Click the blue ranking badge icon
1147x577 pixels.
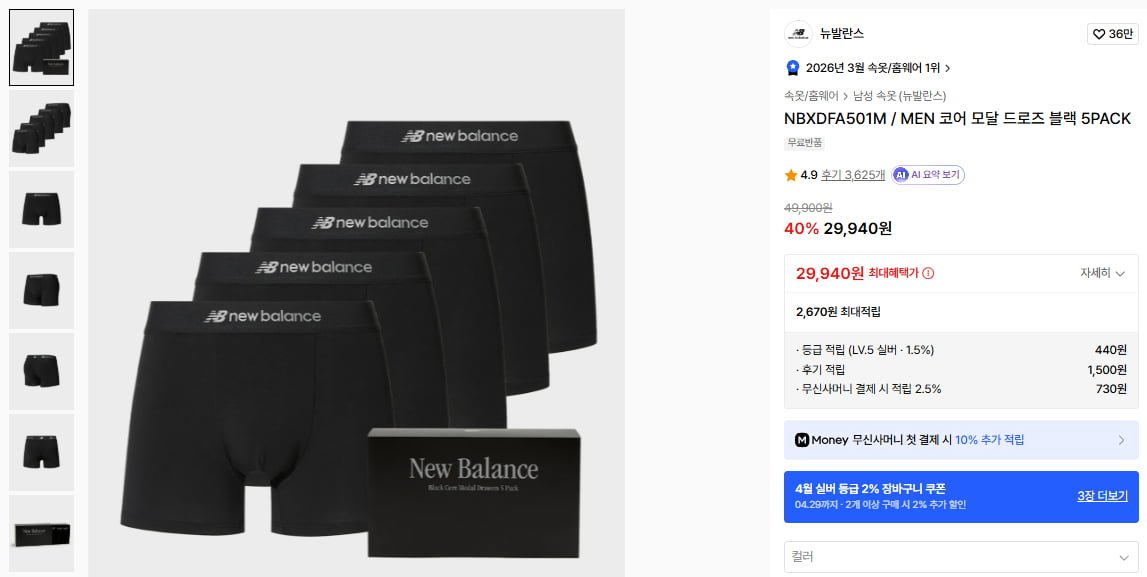click(793, 68)
